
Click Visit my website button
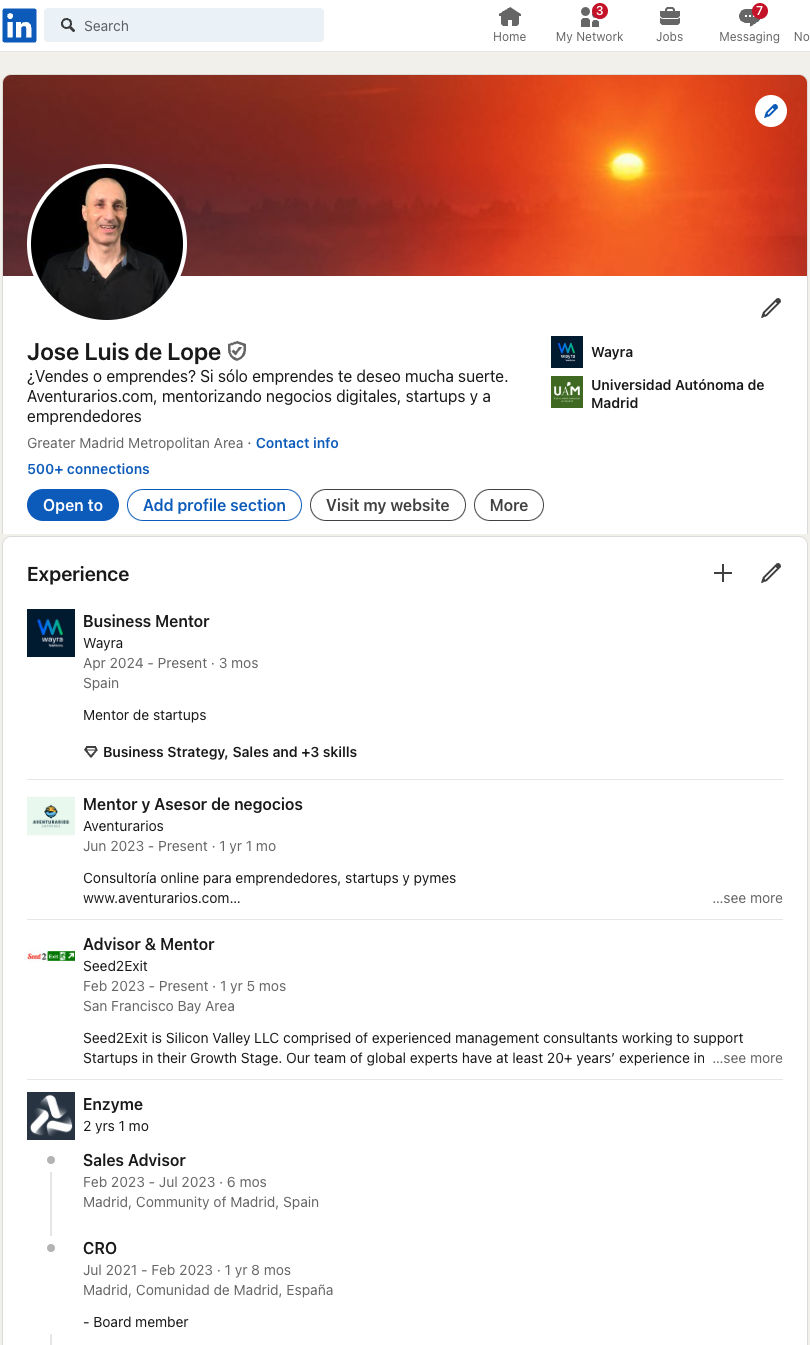click(388, 505)
